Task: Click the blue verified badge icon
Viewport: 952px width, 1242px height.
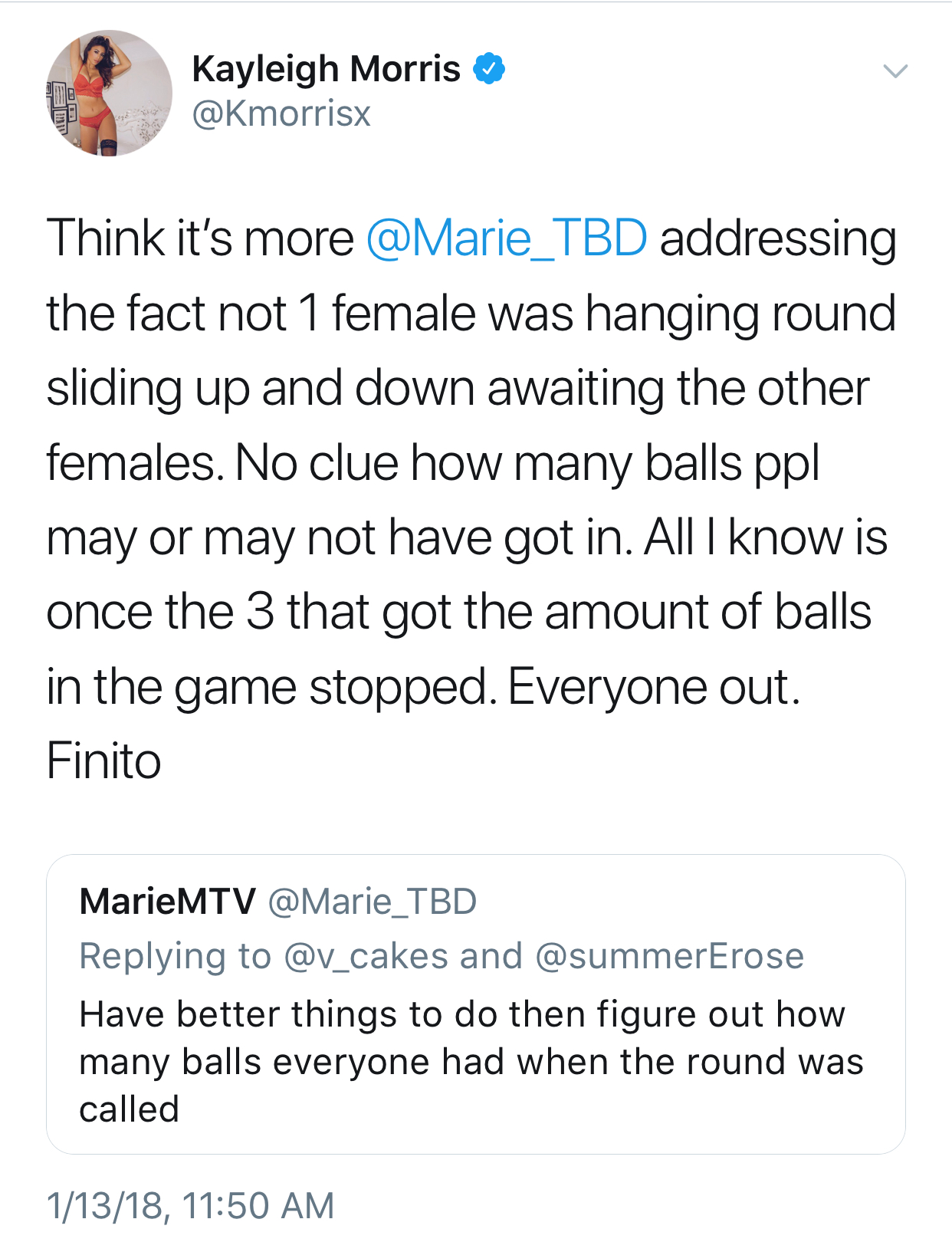Action: (489, 69)
